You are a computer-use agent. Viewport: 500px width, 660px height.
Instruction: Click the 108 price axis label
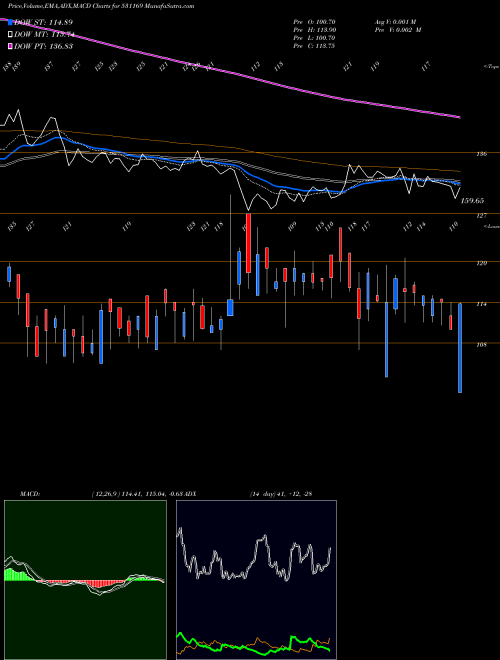(x=482, y=345)
